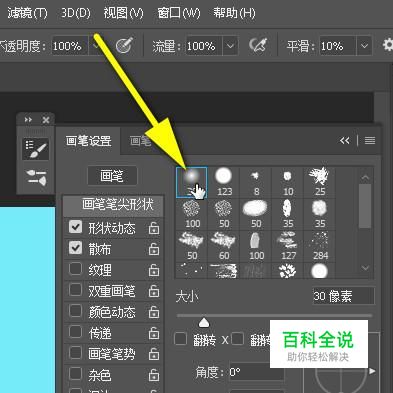Close the small docked panel strip
Screen dimensions: 393x393
click(x=46, y=120)
